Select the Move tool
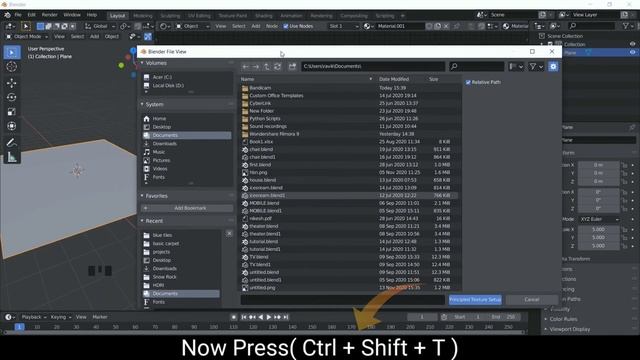Viewport: 640px width, 360px height. coord(12,83)
